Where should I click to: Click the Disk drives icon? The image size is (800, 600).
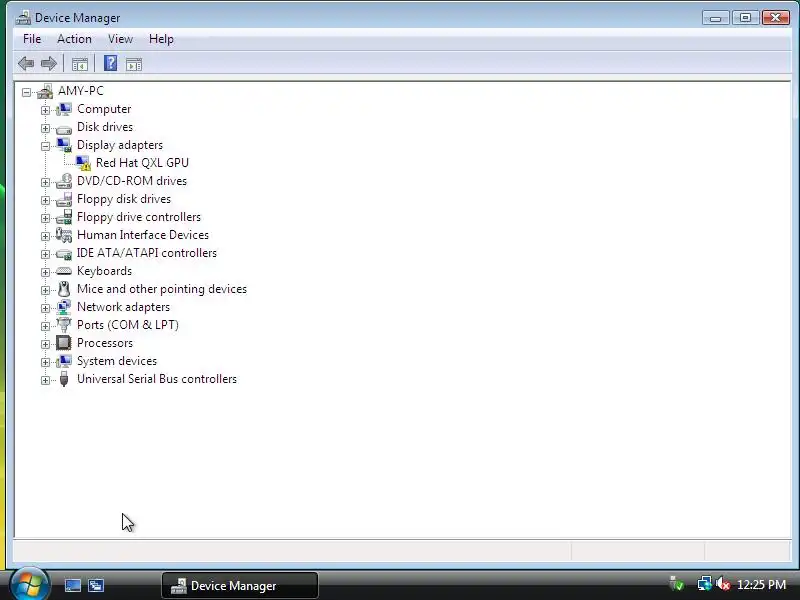tap(64, 129)
